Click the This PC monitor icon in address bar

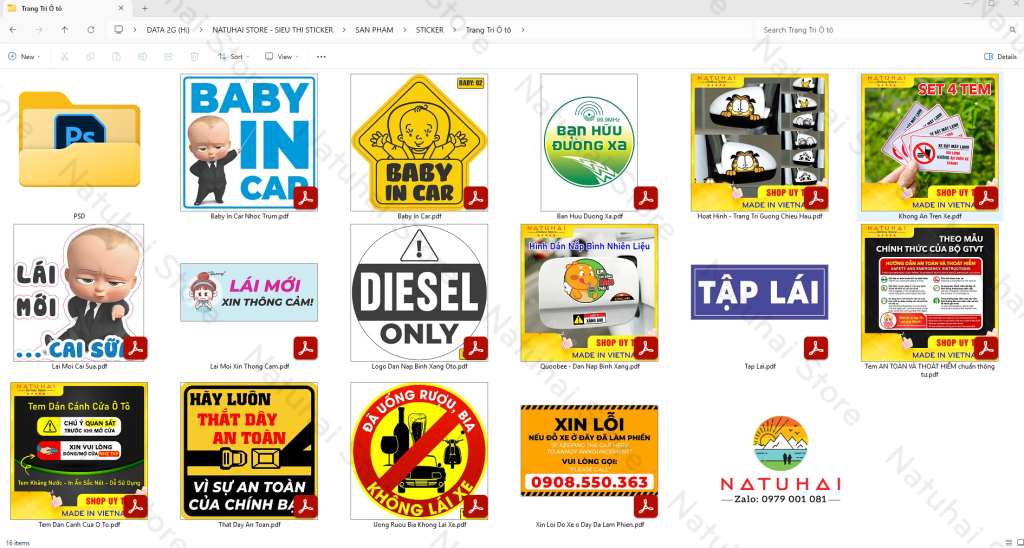coord(118,30)
